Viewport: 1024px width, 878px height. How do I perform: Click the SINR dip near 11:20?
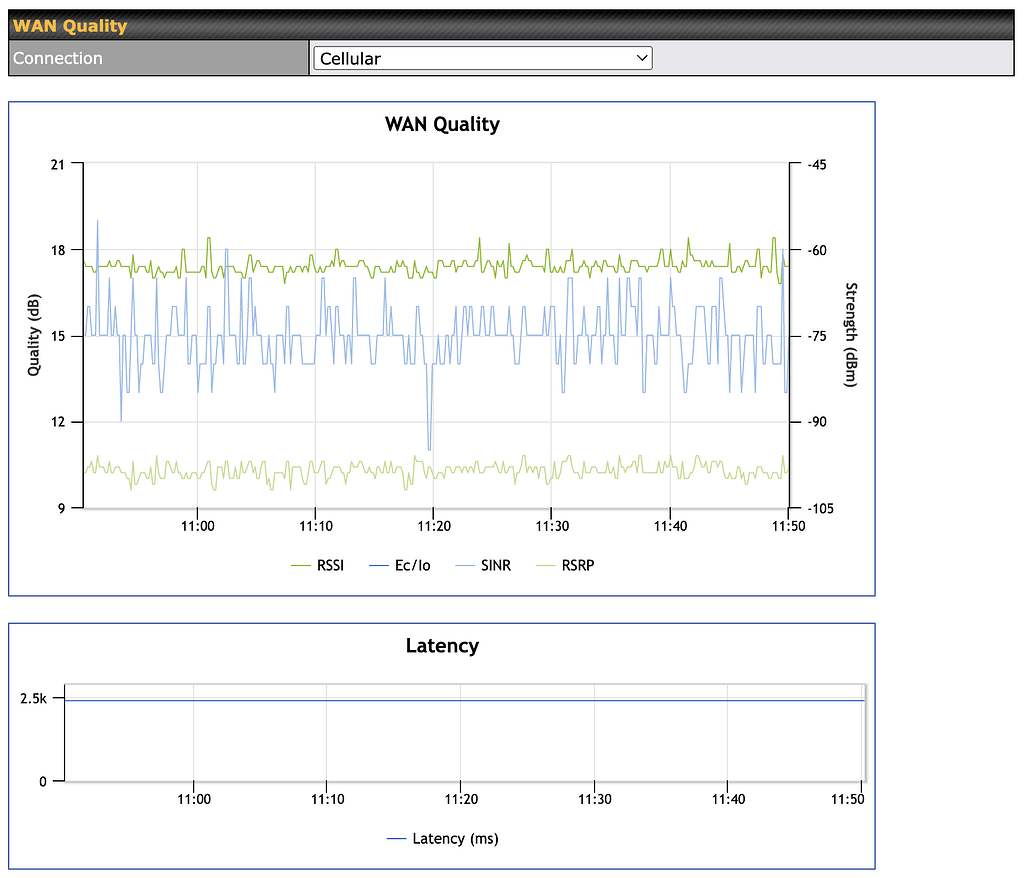point(430,448)
